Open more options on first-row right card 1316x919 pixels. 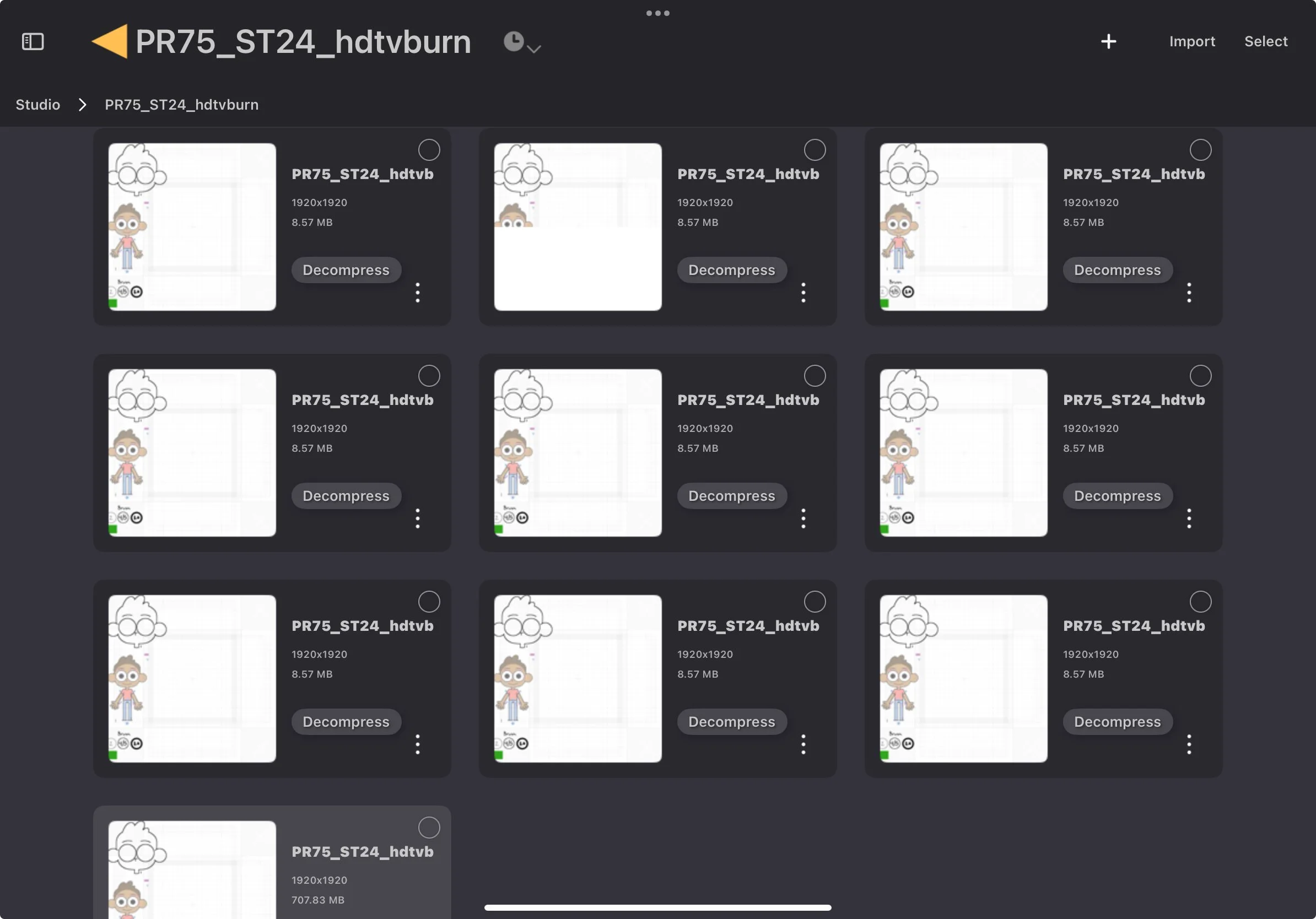pos(1189,292)
